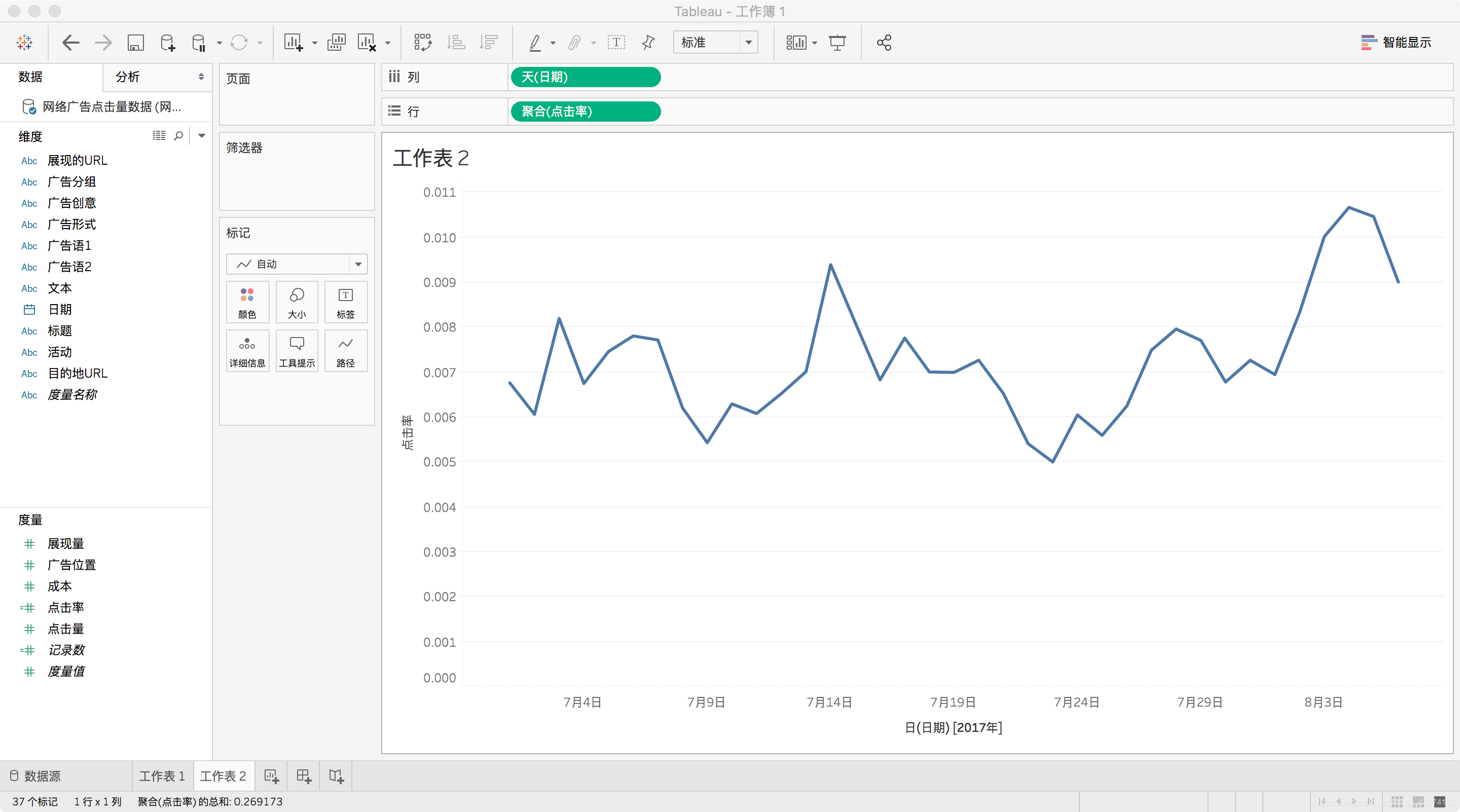1460x812 pixels.
Task: Click the save workbook icon
Action: (135, 43)
